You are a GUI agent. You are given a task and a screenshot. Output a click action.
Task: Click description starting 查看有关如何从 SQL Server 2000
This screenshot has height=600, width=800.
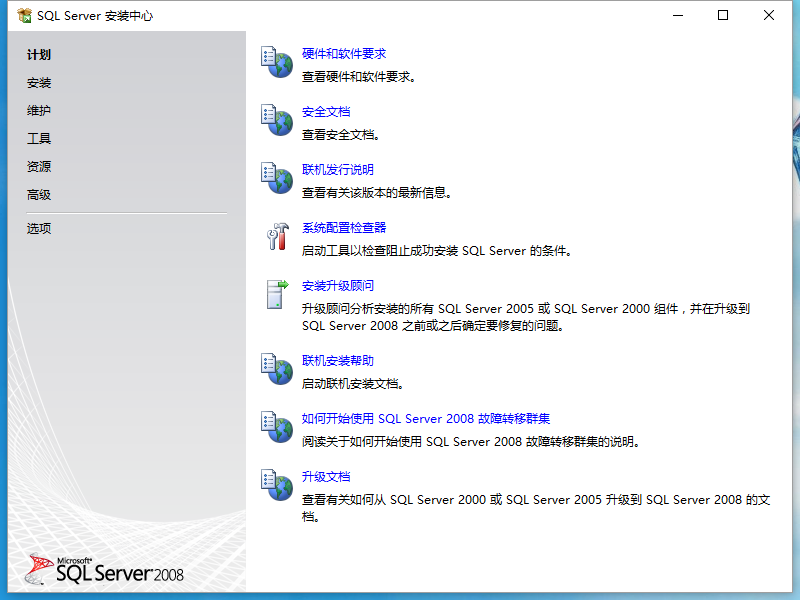tap(536, 508)
